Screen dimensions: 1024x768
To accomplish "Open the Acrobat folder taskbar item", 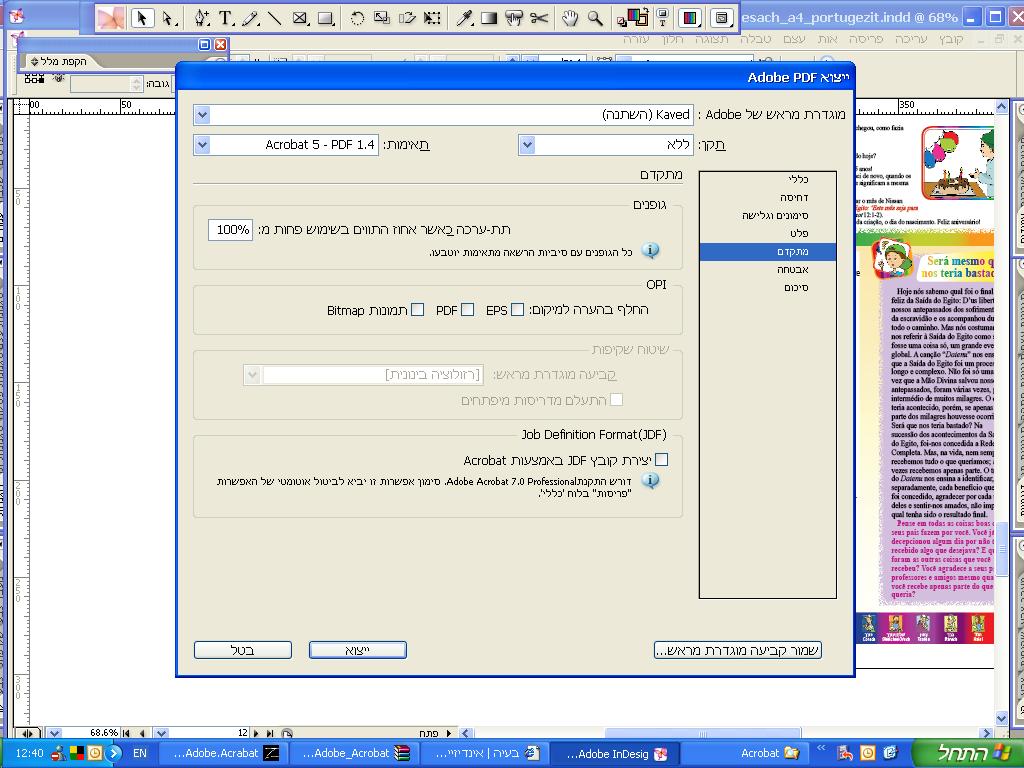I will pyautogui.click(x=744, y=753).
